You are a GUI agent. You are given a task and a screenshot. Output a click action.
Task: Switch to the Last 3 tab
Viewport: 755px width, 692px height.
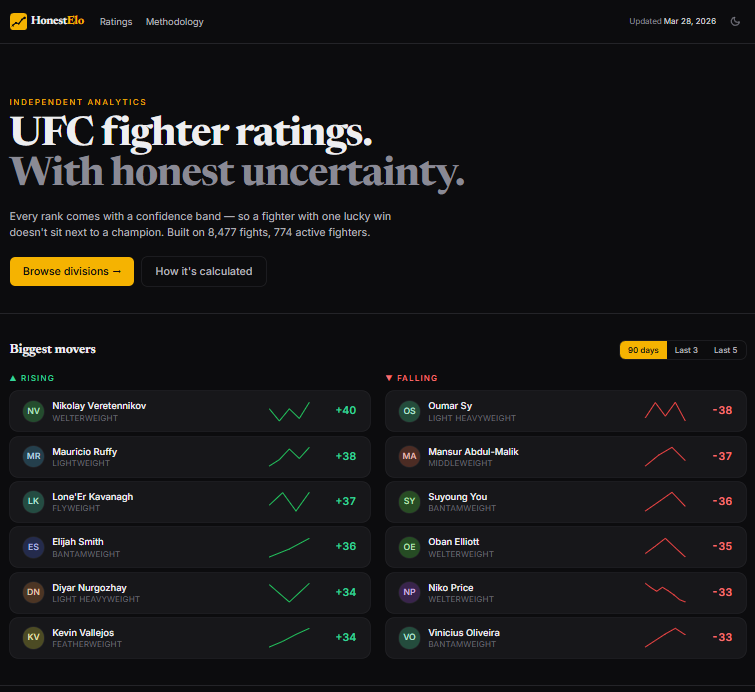[686, 350]
